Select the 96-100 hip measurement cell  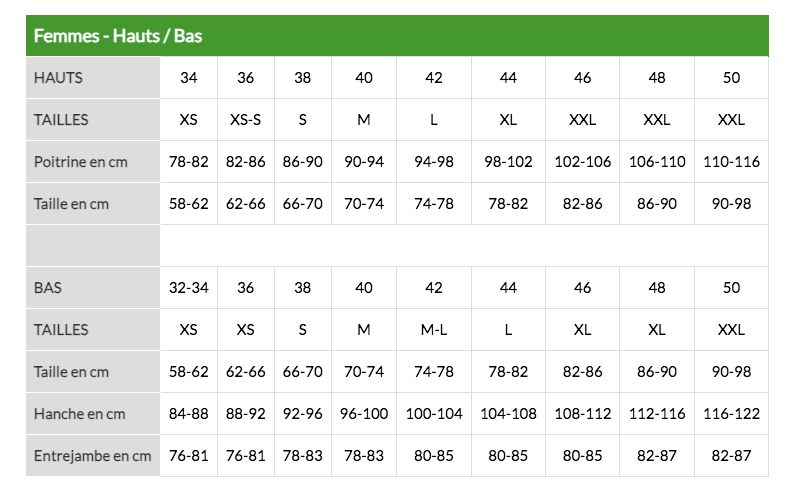[364, 414]
